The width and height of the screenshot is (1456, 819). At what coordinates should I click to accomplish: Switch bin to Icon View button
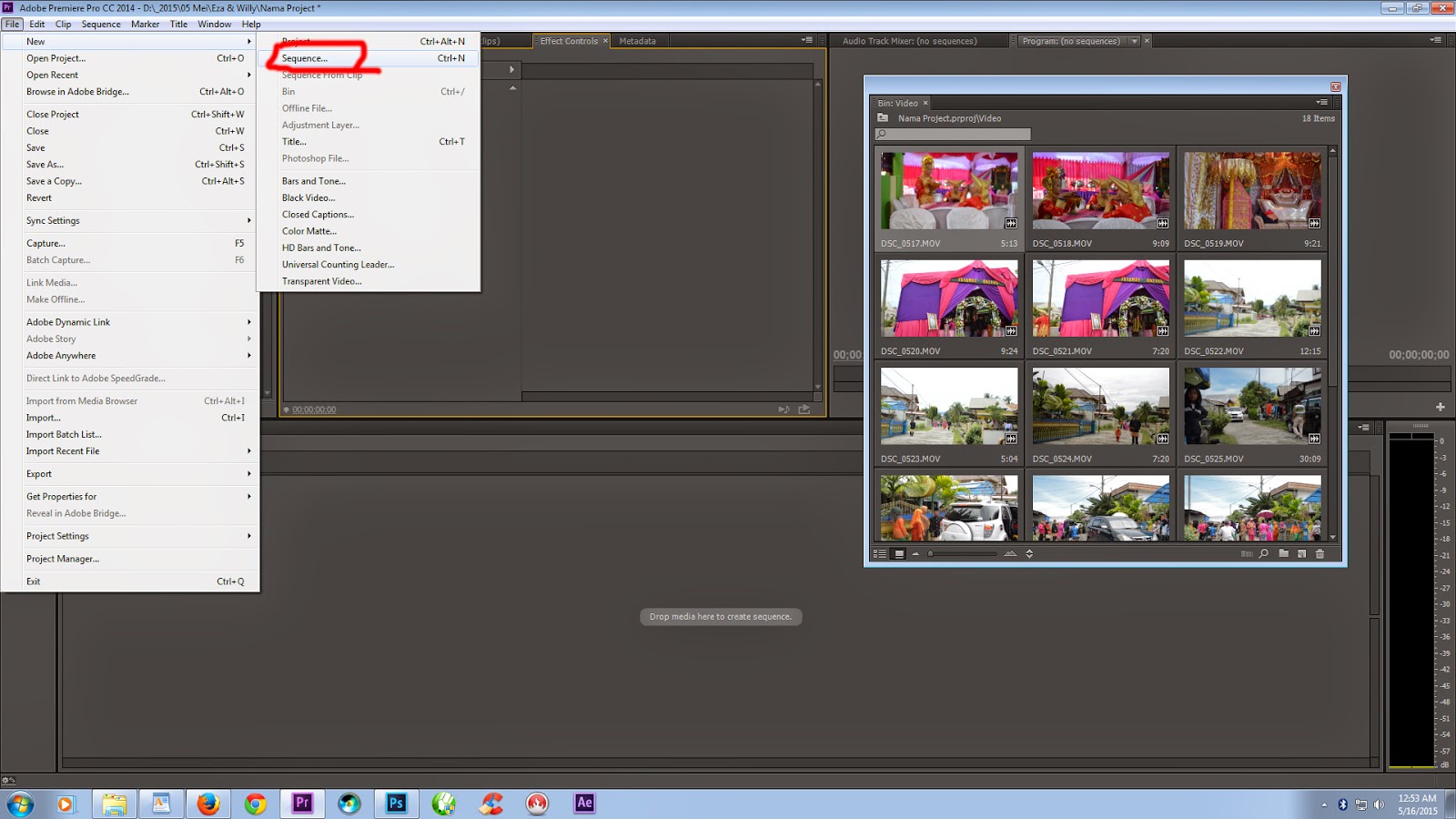(899, 553)
